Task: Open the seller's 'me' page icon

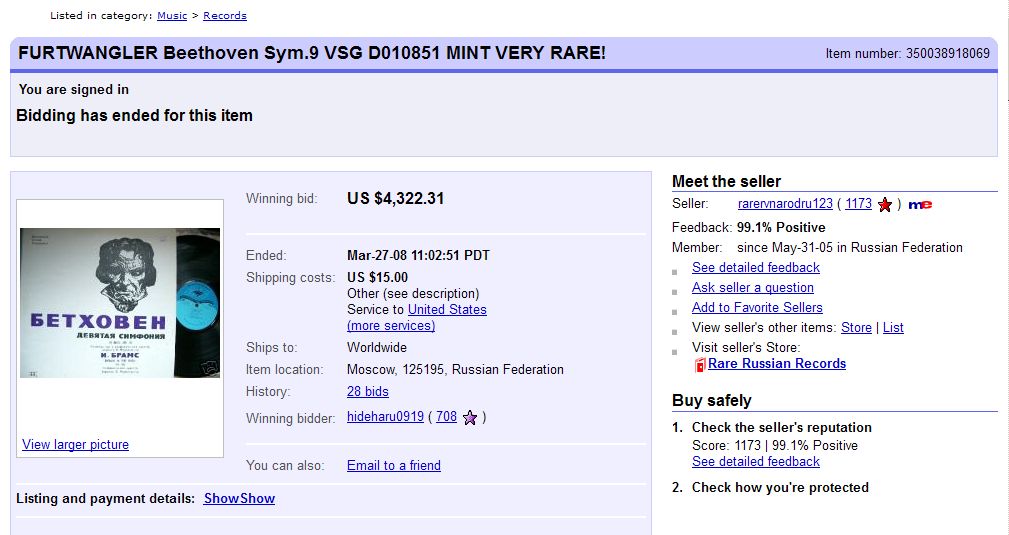Action: 920,204
